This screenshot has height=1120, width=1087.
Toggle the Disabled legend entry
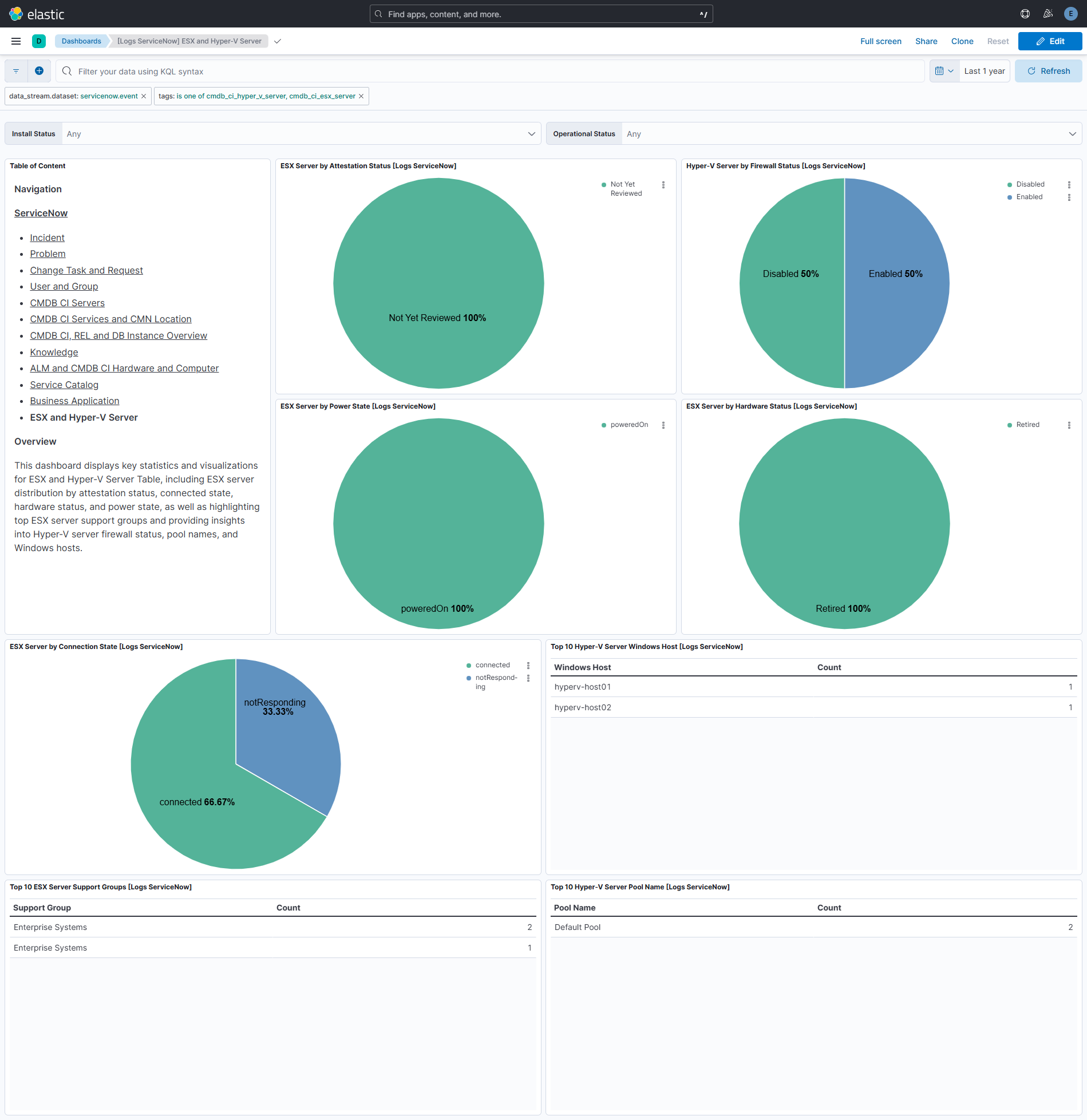click(x=1029, y=184)
